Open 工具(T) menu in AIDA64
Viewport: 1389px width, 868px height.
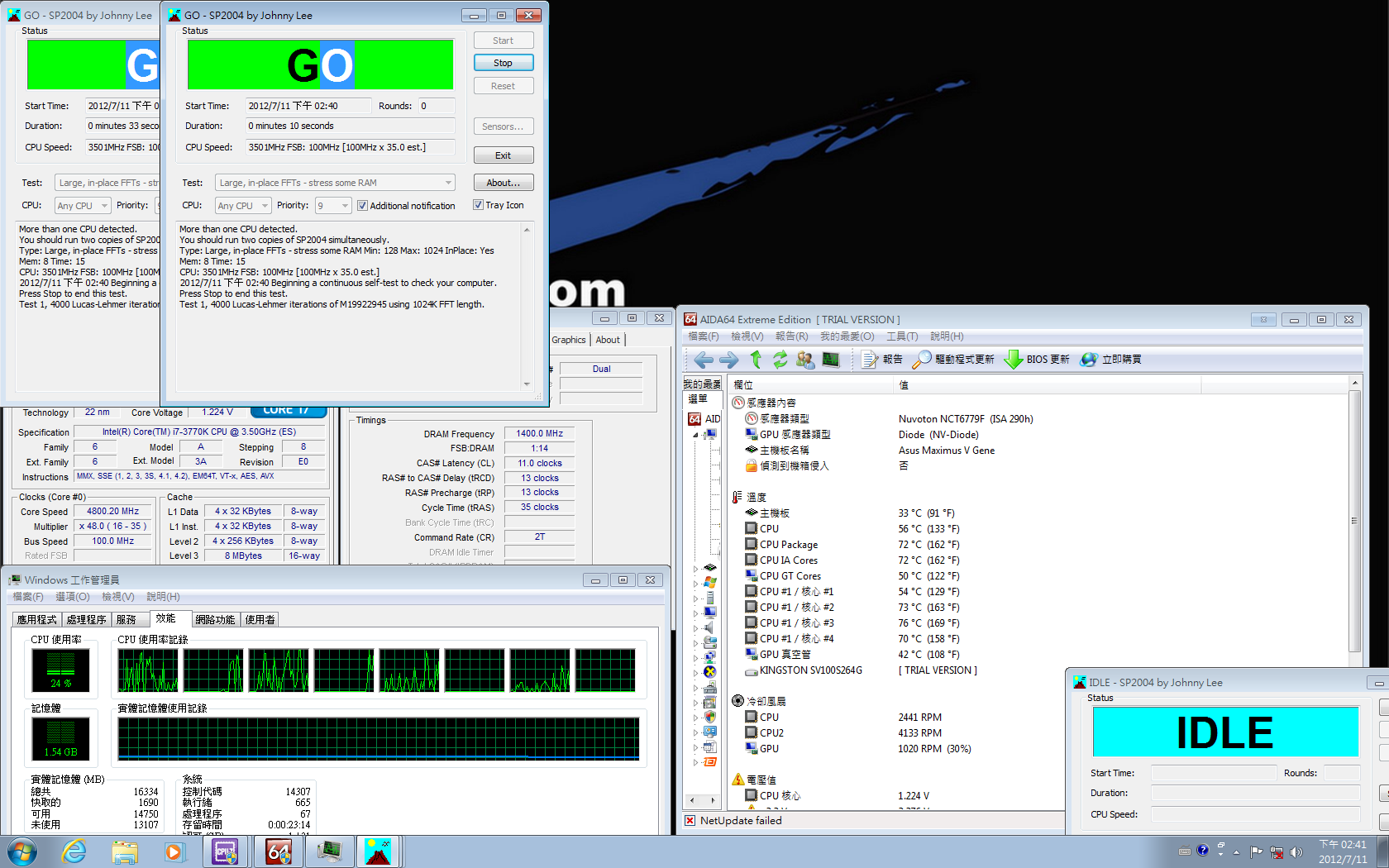[x=902, y=336]
